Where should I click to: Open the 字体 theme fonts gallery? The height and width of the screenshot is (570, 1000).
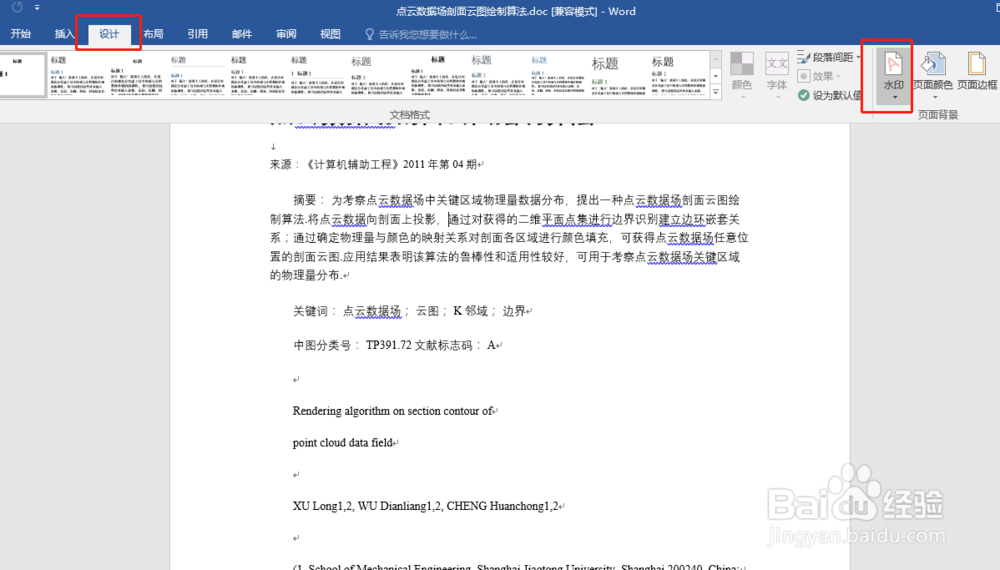pos(777,77)
